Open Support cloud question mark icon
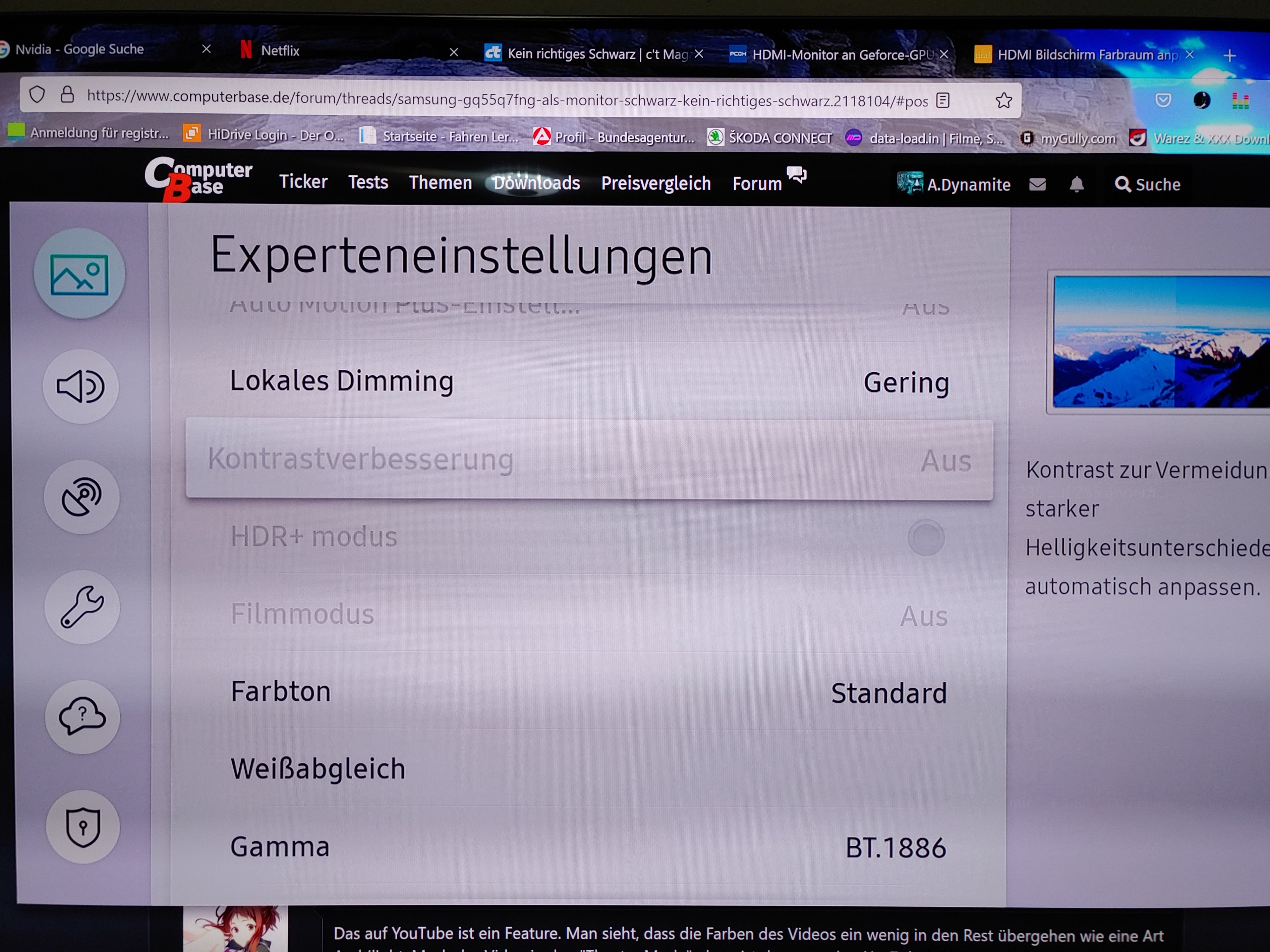Viewport: 1270px width, 952px height. (x=83, y=717)
